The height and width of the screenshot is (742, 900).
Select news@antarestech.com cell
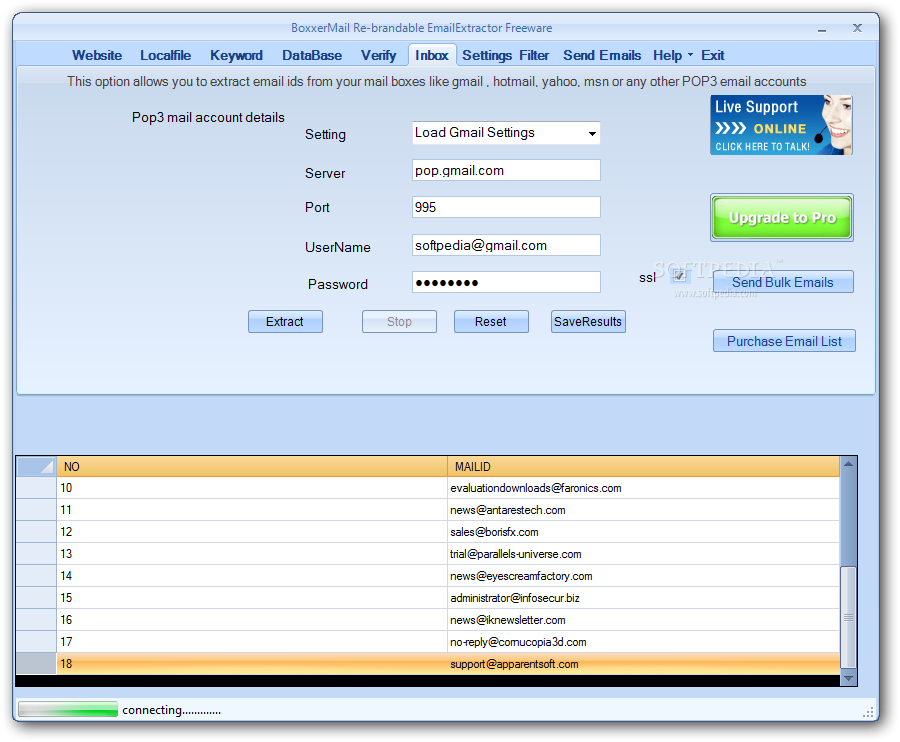(x=643, y=510)
